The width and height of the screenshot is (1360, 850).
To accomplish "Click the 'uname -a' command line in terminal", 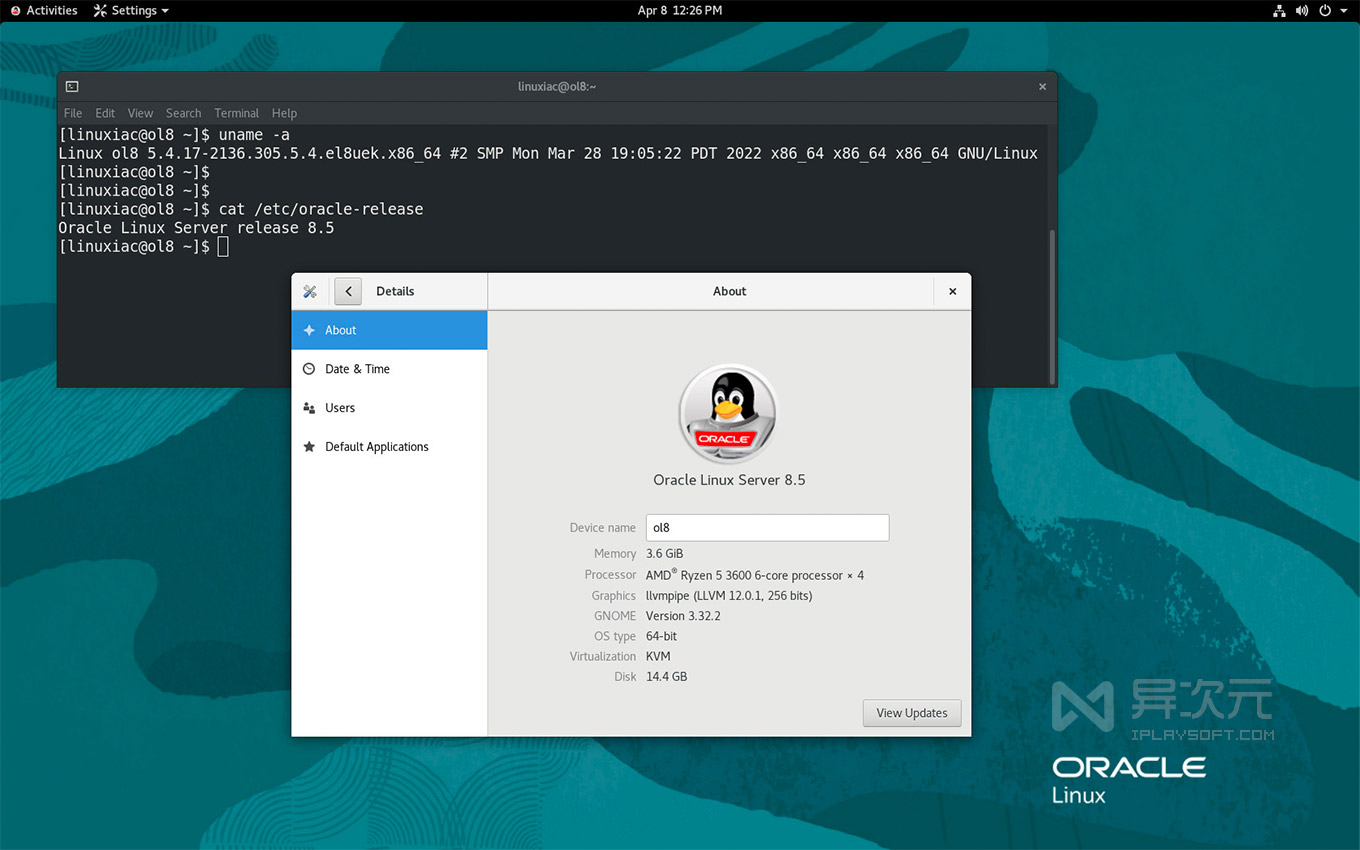I will pyautogui.click(x=175, y=135).
